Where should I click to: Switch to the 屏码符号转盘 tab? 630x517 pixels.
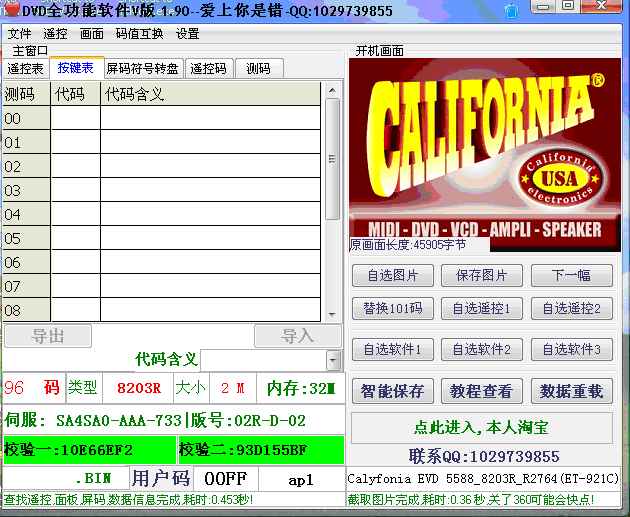coord(143,69)
